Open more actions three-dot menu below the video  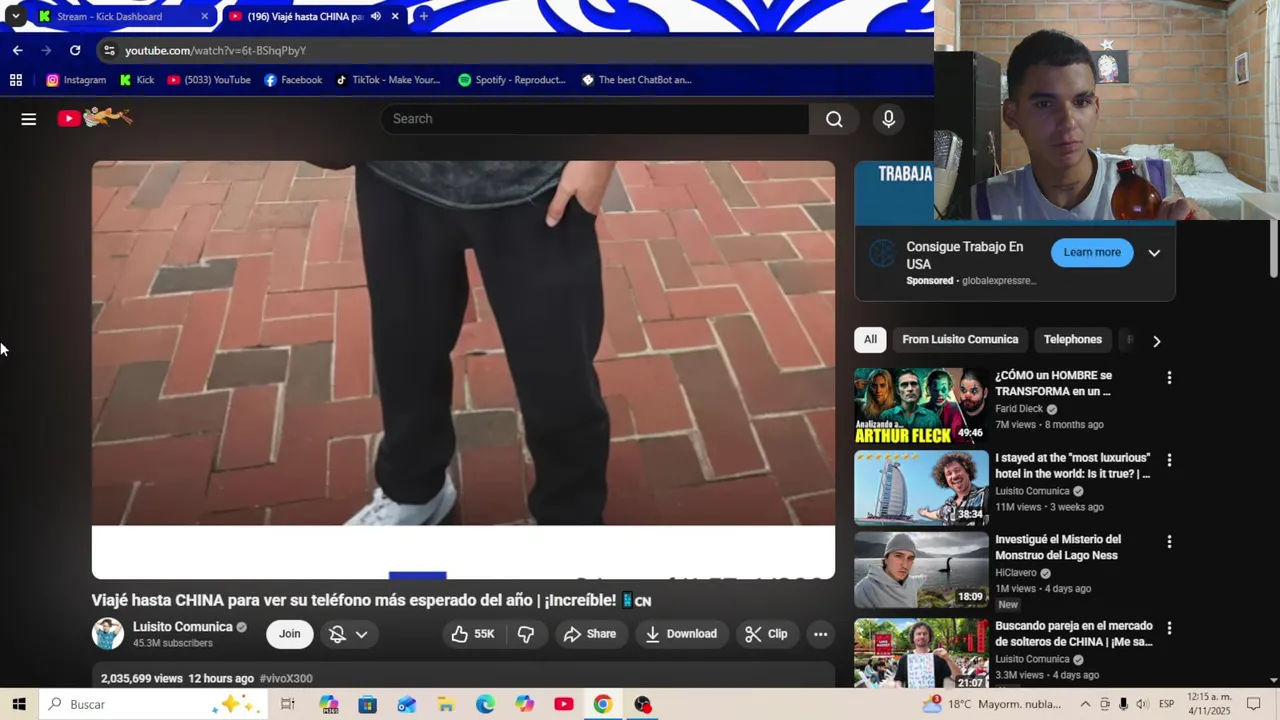(820, 634)
